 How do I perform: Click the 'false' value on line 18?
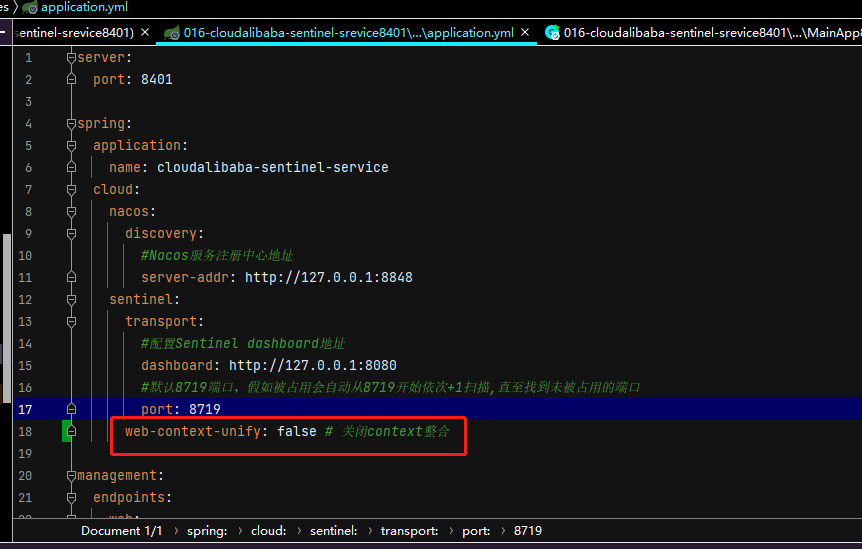coord(297,431)
